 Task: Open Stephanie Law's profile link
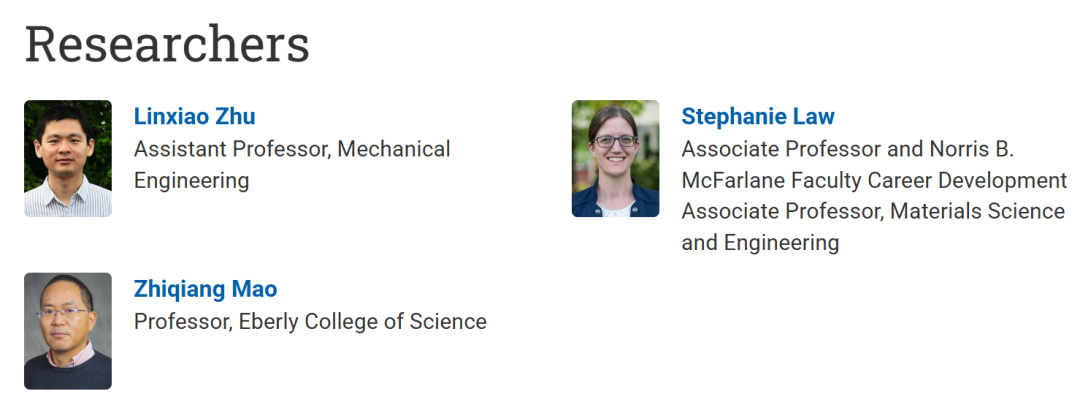point(758,116)
